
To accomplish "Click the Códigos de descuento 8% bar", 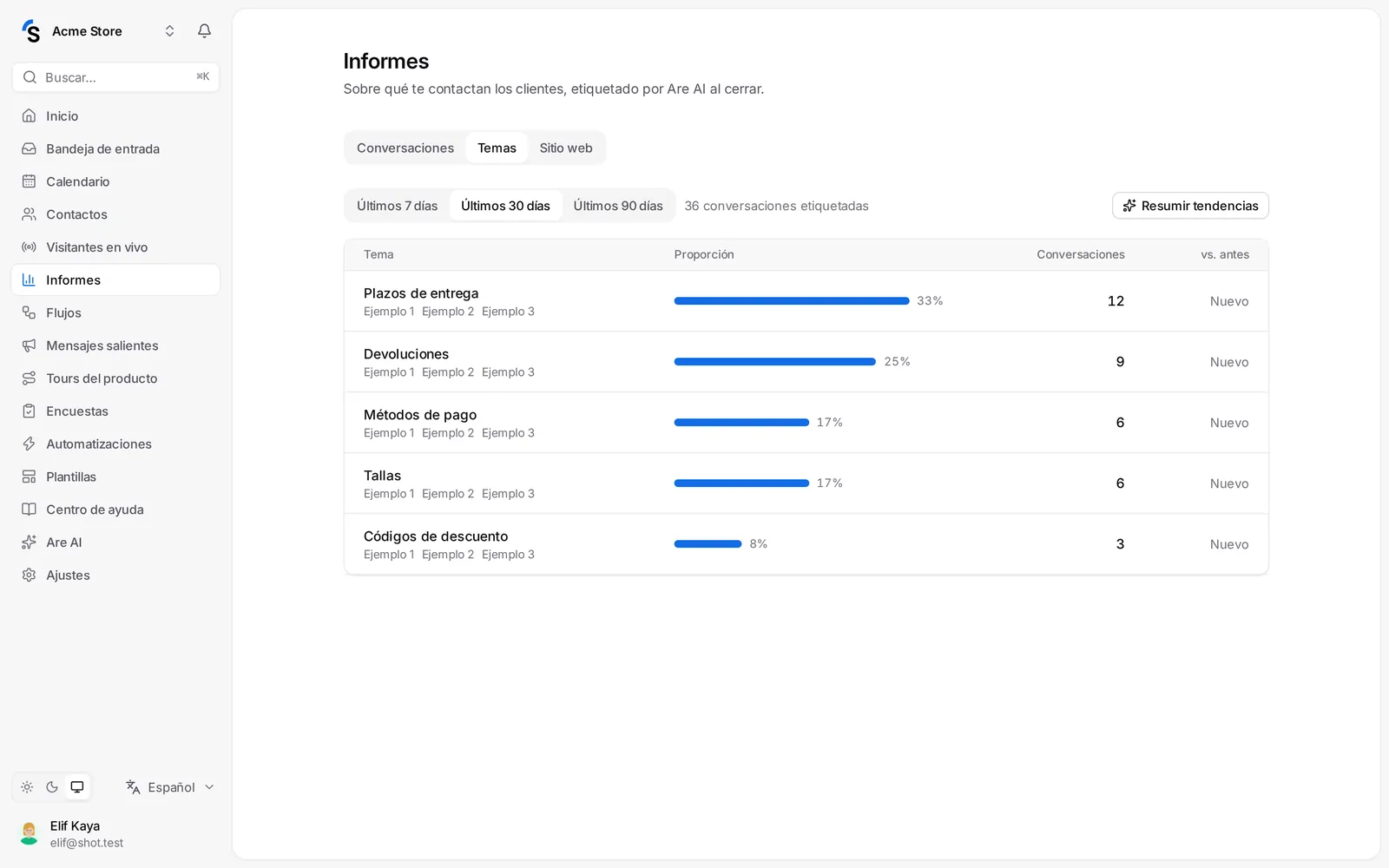I will click(x=708, y=544).
